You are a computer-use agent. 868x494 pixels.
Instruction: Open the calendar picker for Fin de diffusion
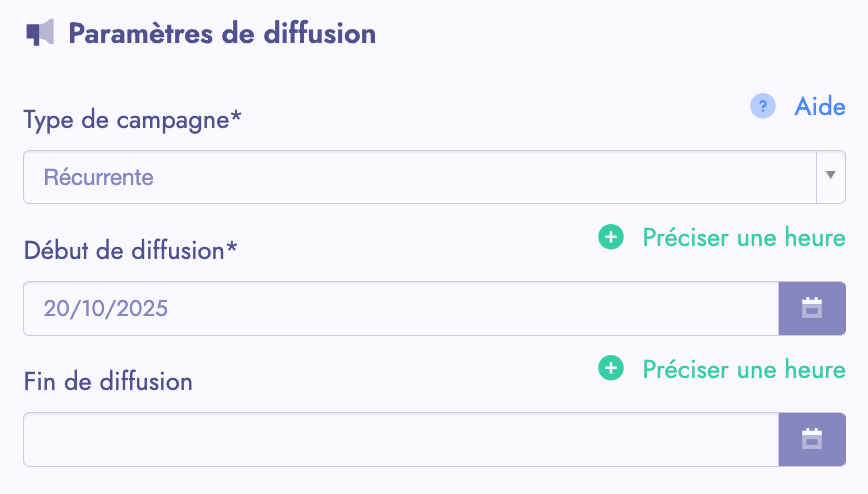click(812, 439)
